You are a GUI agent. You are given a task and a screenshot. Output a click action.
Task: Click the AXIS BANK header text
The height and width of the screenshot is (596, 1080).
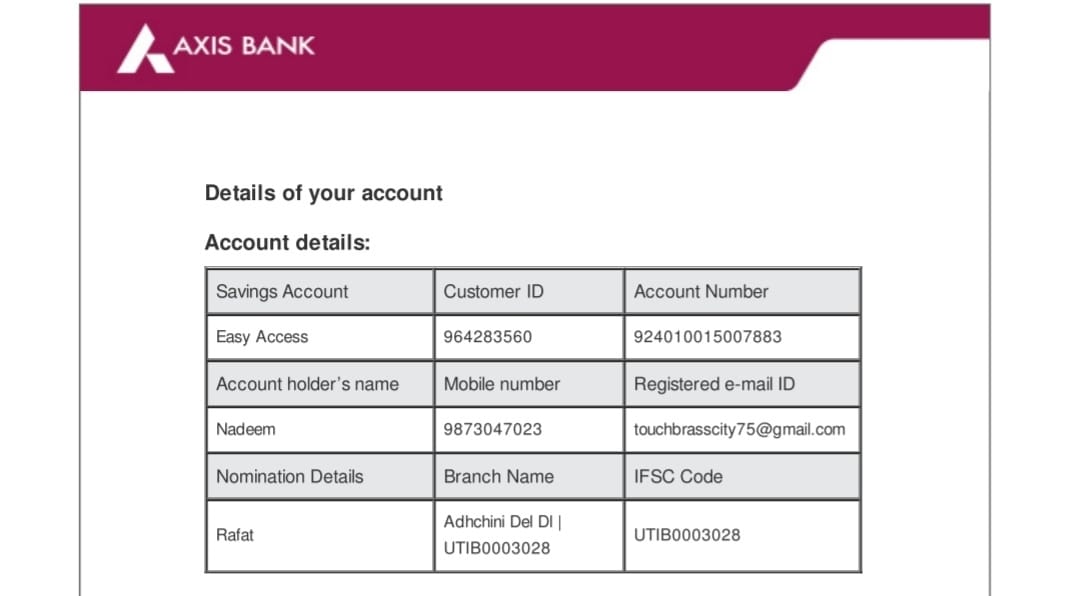(244, 45)
